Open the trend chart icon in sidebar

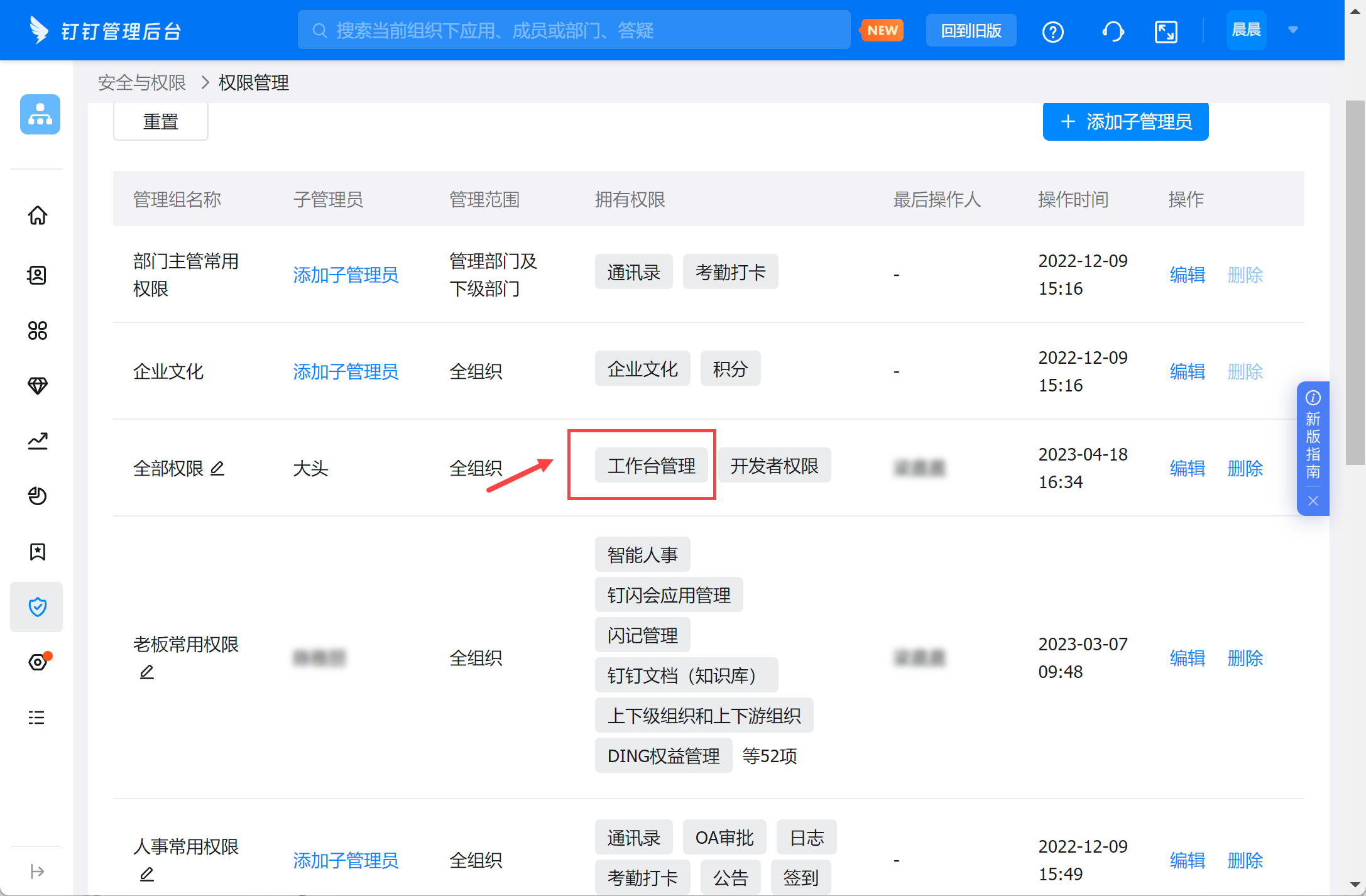pos(38,441)
